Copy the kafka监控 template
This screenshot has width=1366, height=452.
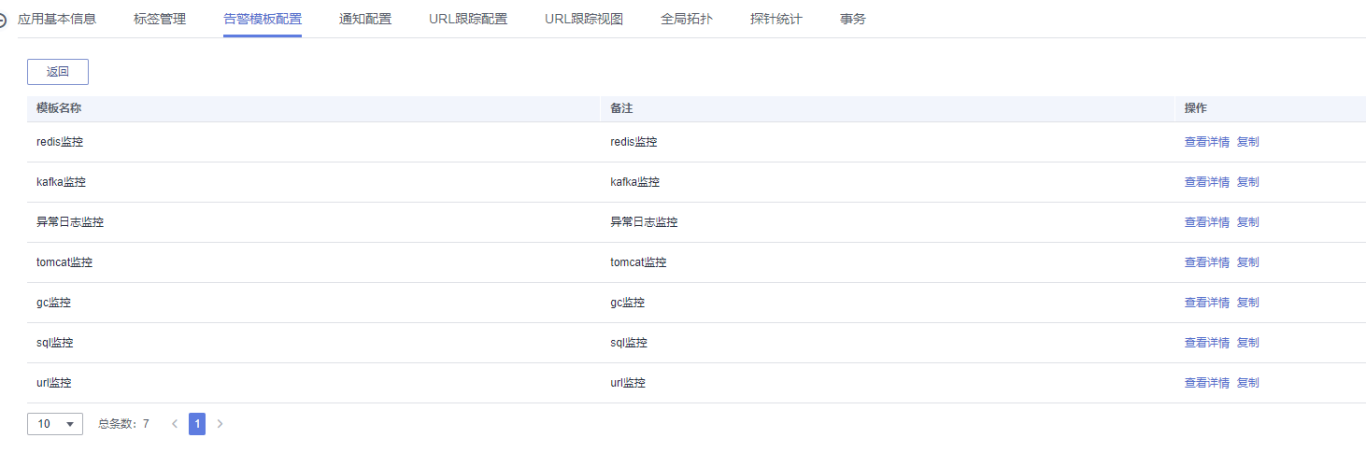tap(1248, 182)
